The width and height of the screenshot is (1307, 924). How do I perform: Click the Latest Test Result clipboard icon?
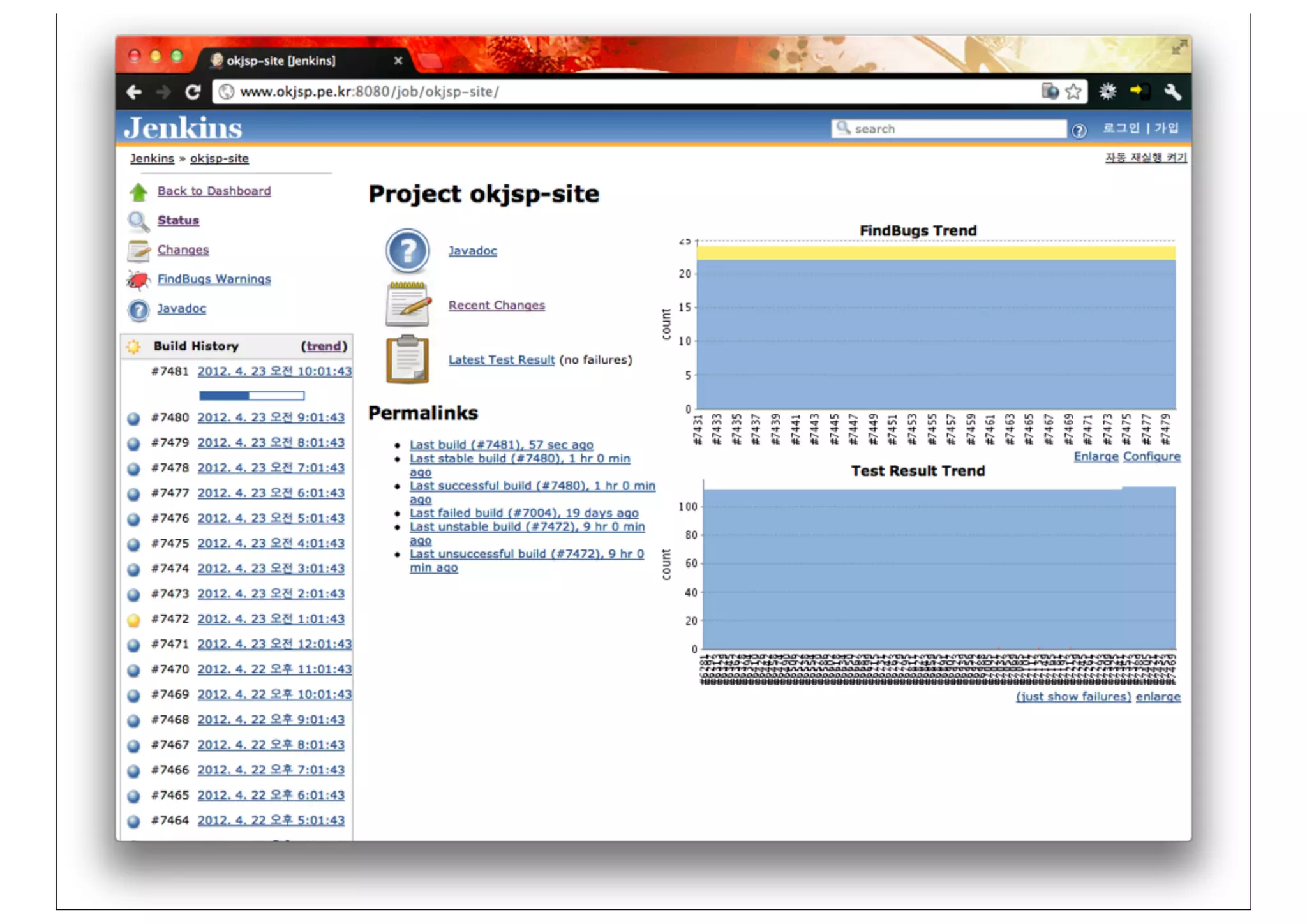click(407, 359)
